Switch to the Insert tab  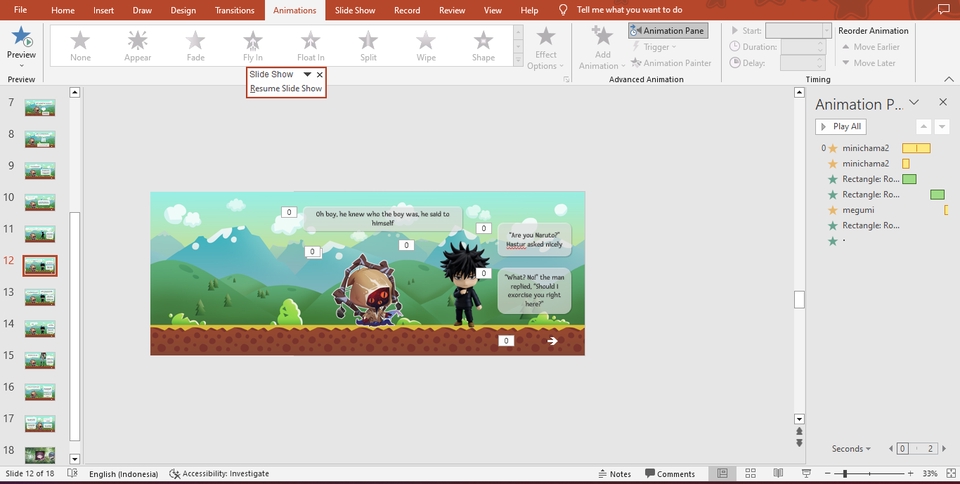coord(103,10)
